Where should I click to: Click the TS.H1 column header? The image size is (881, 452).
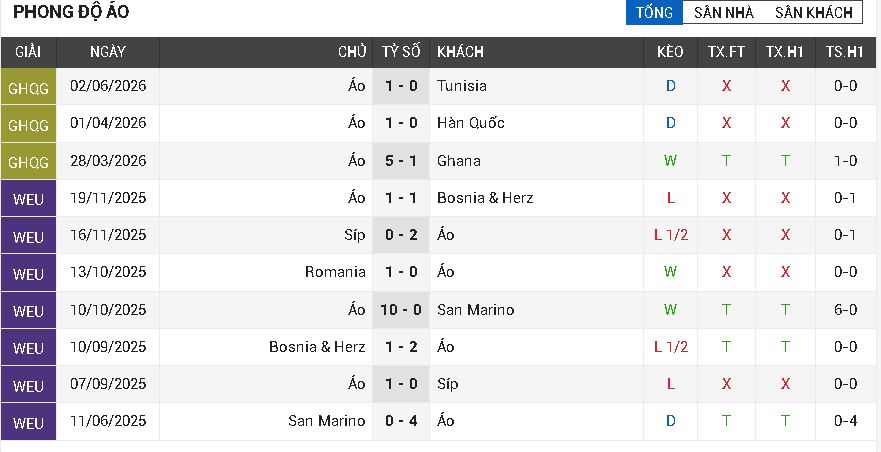(844, 52)
